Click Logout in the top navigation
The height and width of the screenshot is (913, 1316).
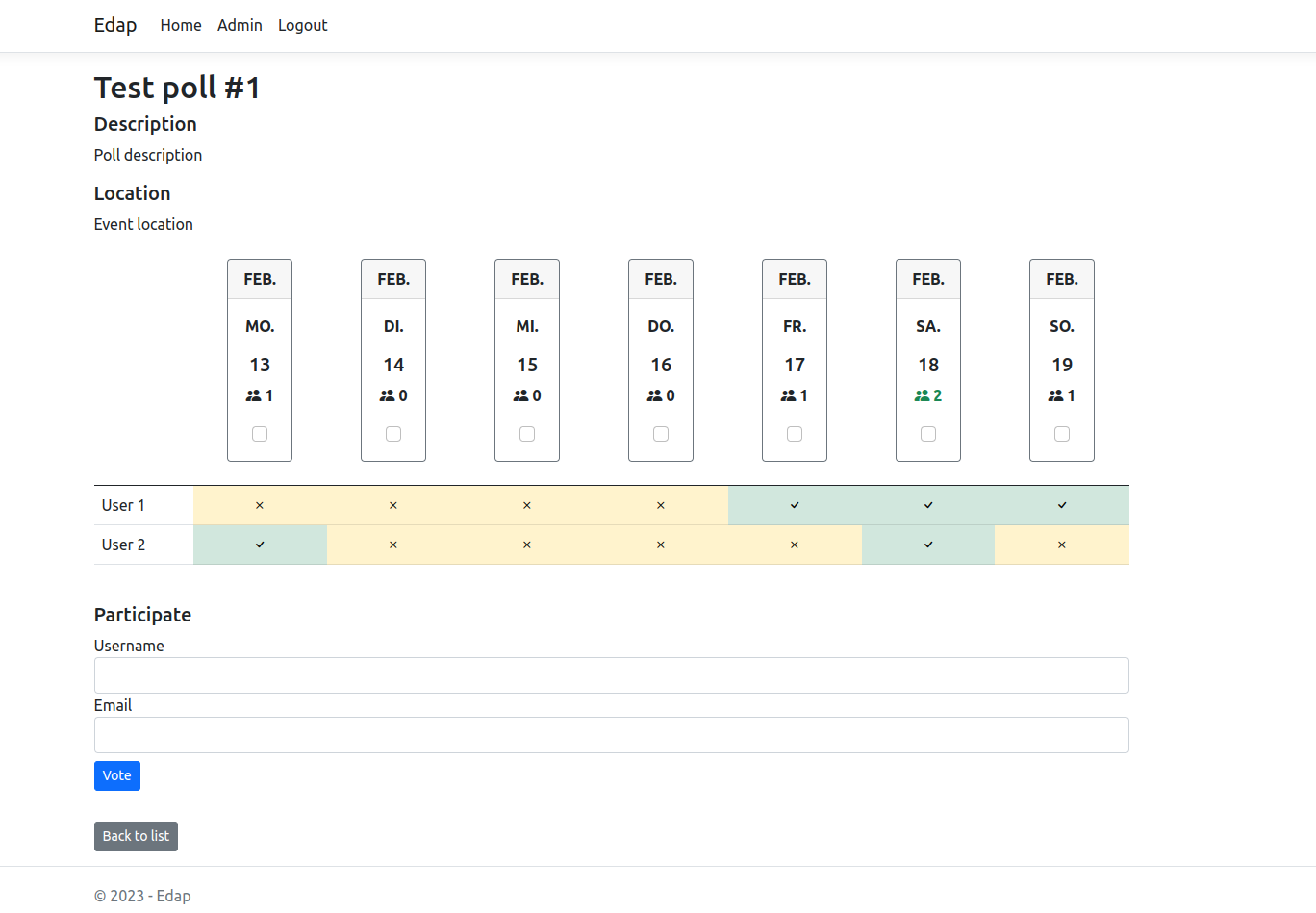[302, 25]
